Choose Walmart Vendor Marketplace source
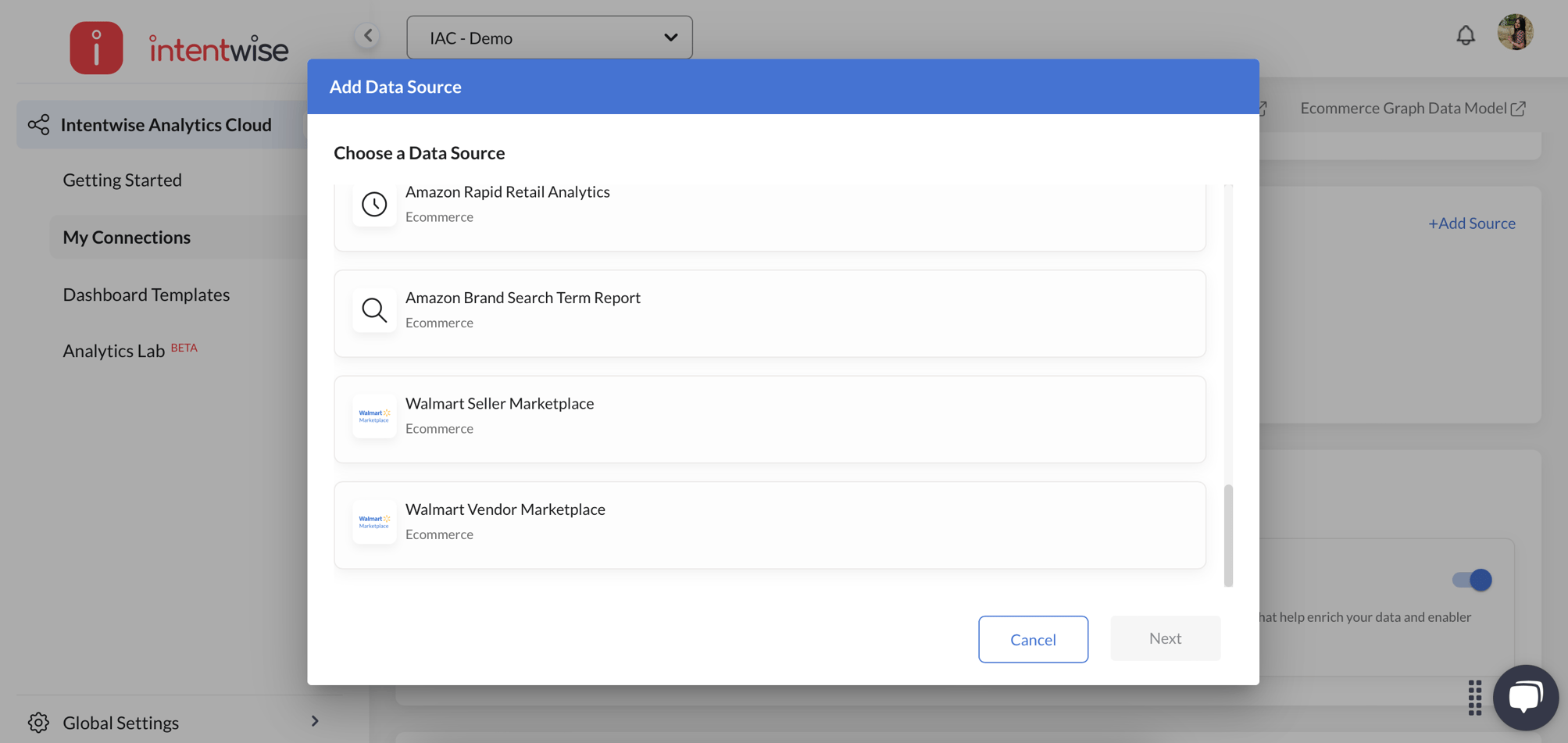This screenshot has width=1568, height=743. pos(770,525)
